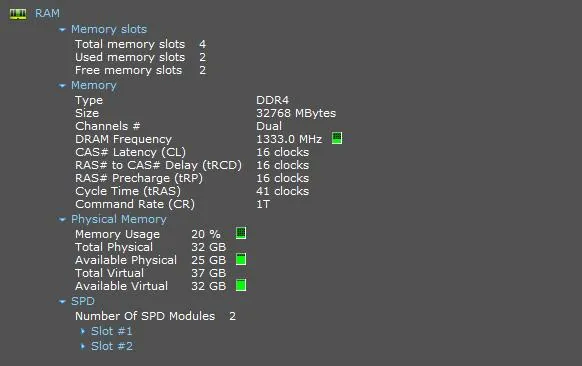Click the DDR4 type value
The height and width of the screenshot is (366, 582).
pos(272,100)
